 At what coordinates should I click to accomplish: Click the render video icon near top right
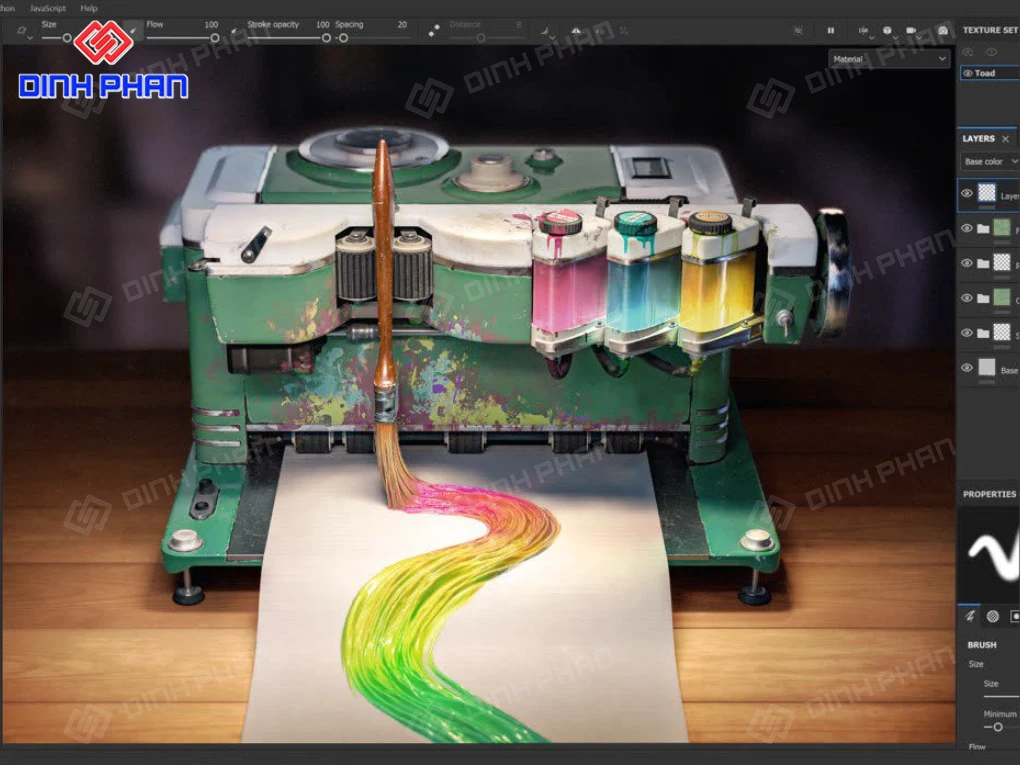911,30
